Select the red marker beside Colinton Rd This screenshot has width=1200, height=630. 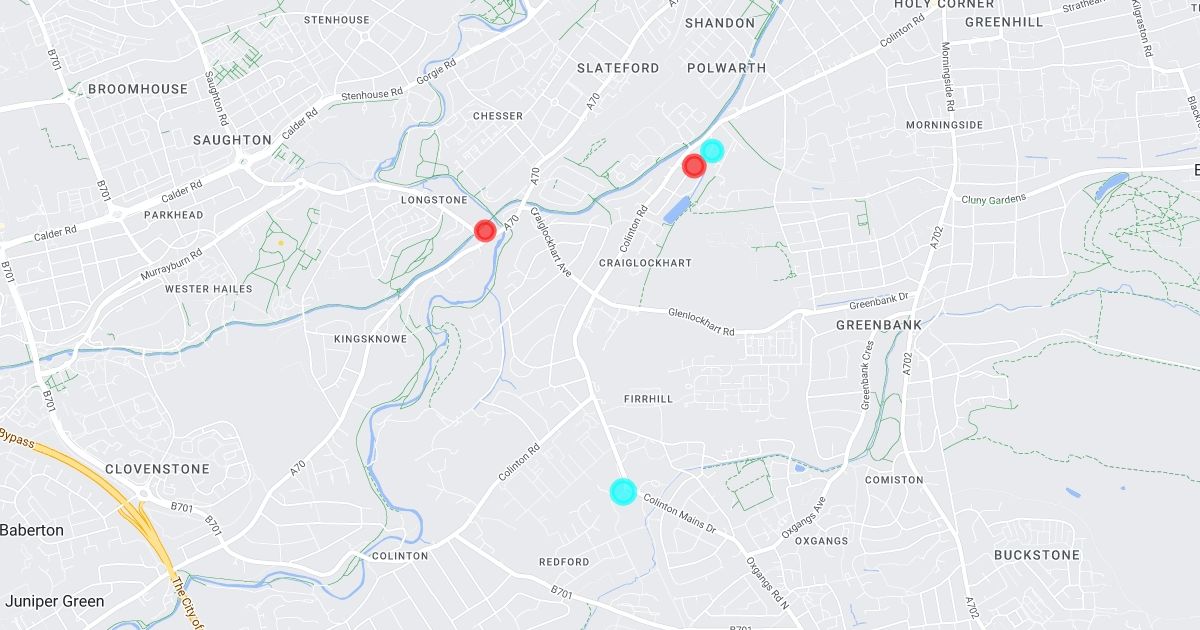point(694,166)
